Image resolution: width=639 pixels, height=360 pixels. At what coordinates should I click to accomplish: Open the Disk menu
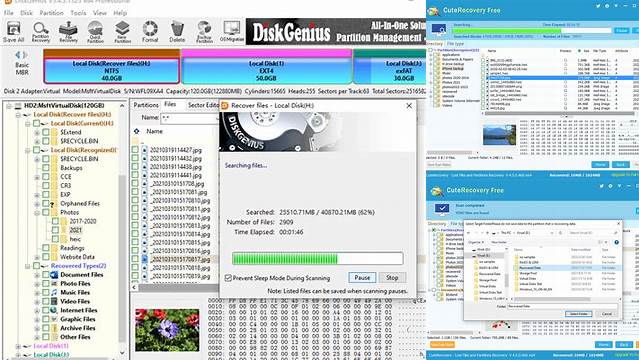coord(26,13)
